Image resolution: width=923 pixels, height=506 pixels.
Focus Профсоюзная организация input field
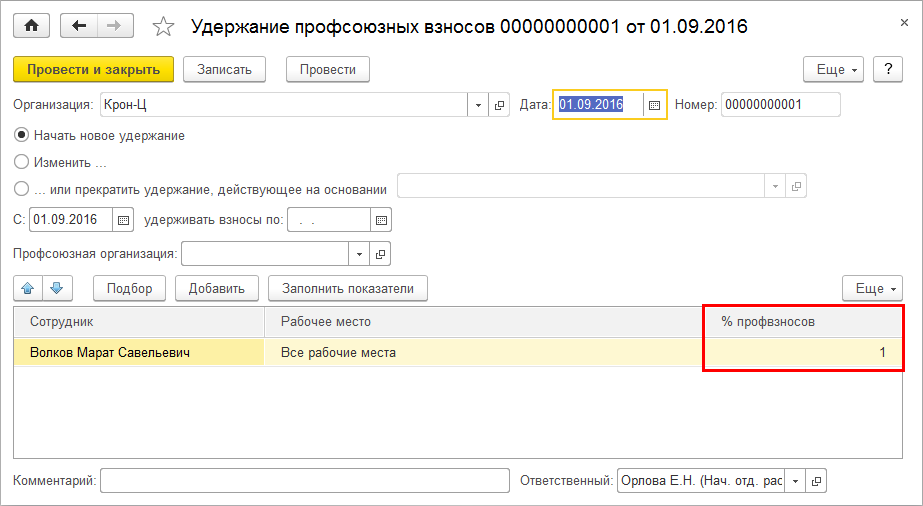[x=265, y=254]
